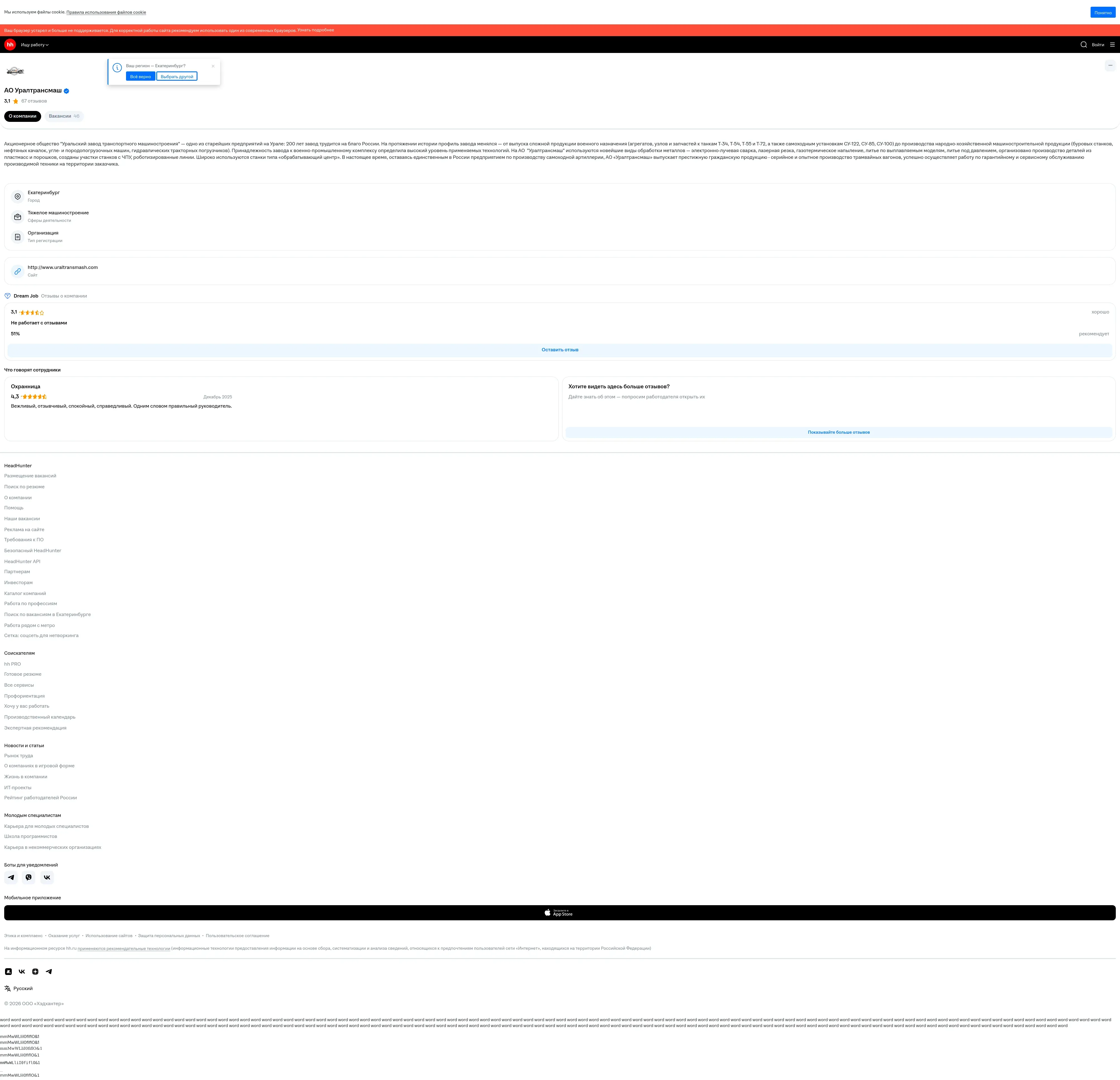
Task: Open the VK notification bot
Action: point(47,877)
